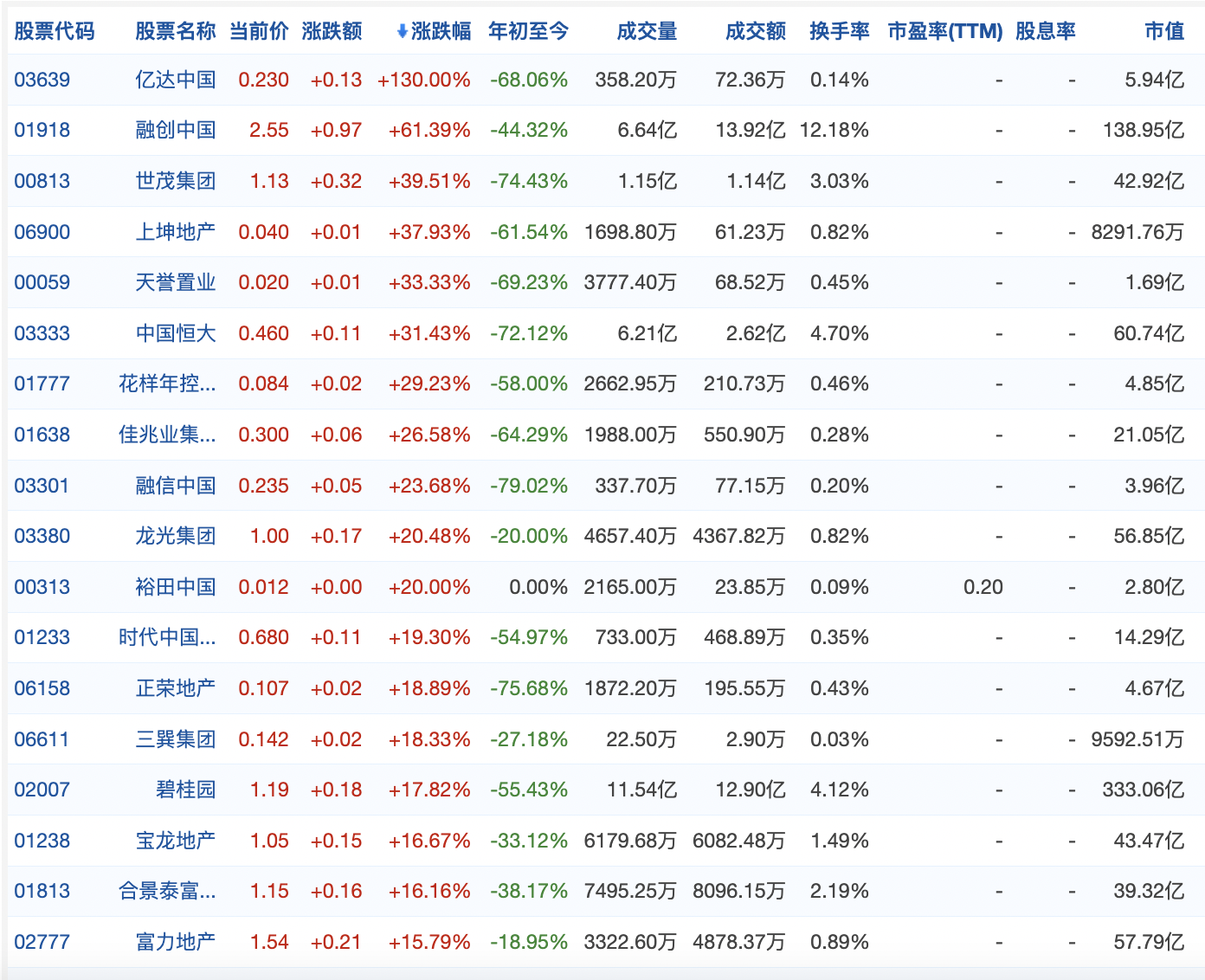Click the 8096.15万 turnover amount cell
The height and width of the screenshot is (980, 1205).
pos(739,891)
